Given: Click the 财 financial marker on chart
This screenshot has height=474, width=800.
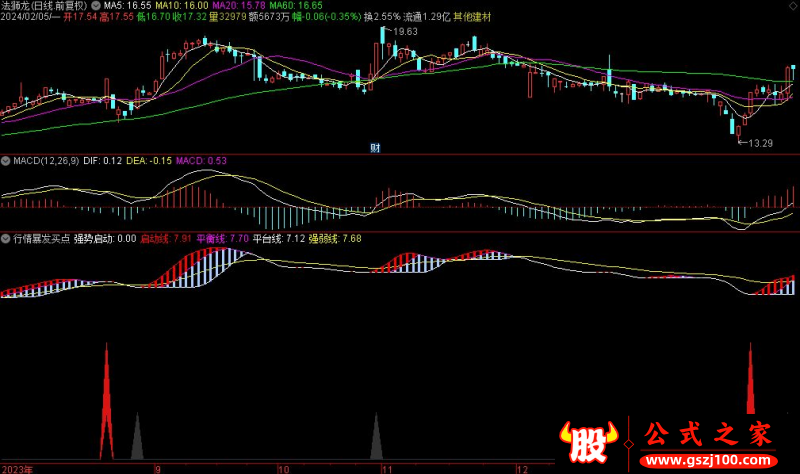Looking at the screenshot, I should tap(375, 148).
